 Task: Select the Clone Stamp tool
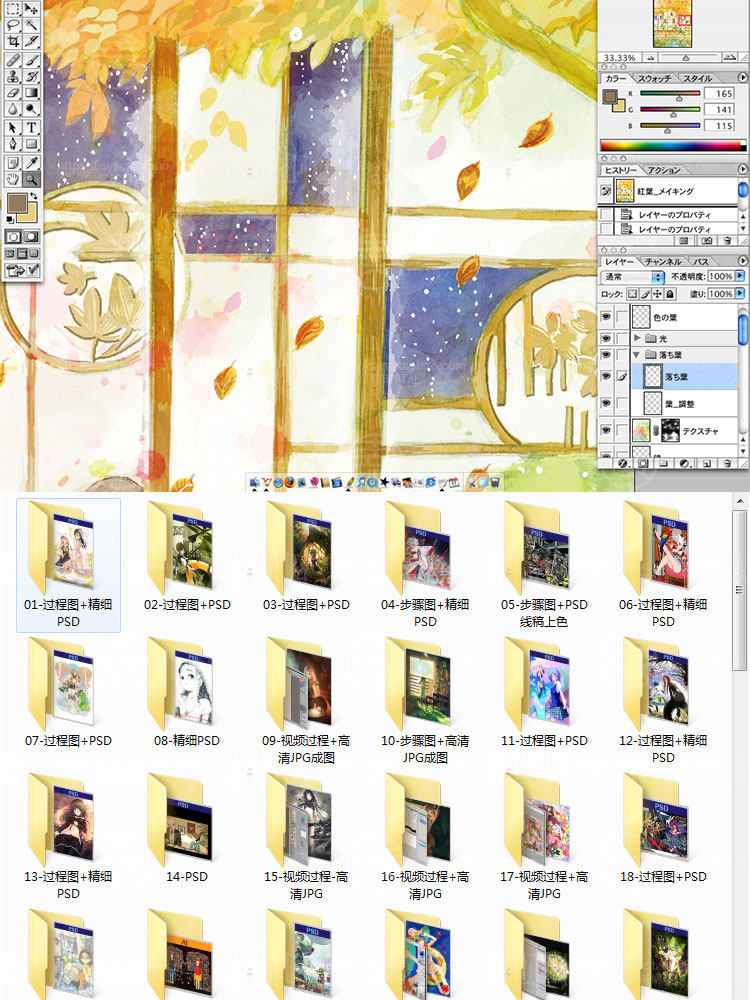(13, 77)
